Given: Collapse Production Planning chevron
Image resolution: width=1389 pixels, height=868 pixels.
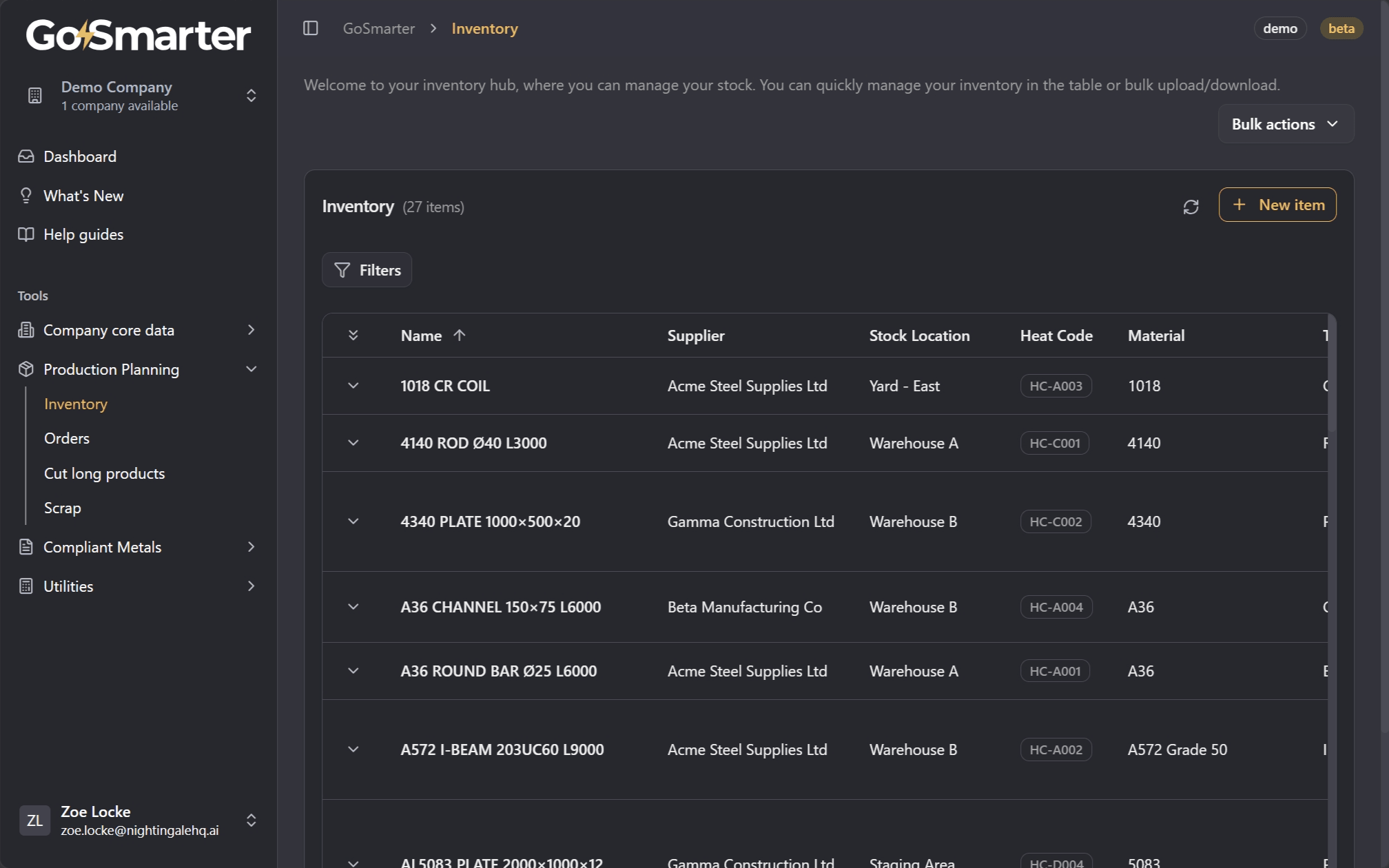Looking at the screenshot, I should 251,369.
